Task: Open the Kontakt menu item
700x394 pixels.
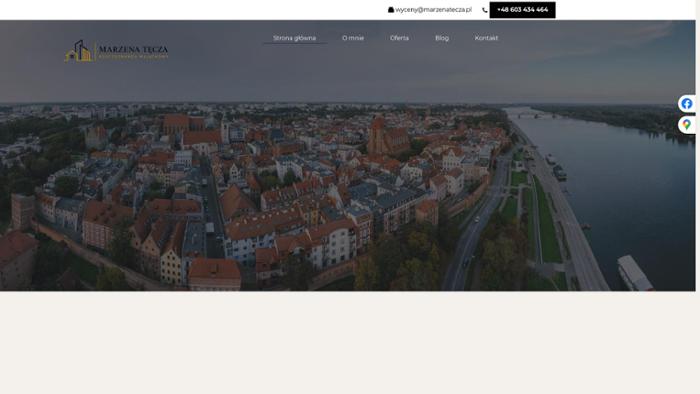Action: tap(486, 38)
